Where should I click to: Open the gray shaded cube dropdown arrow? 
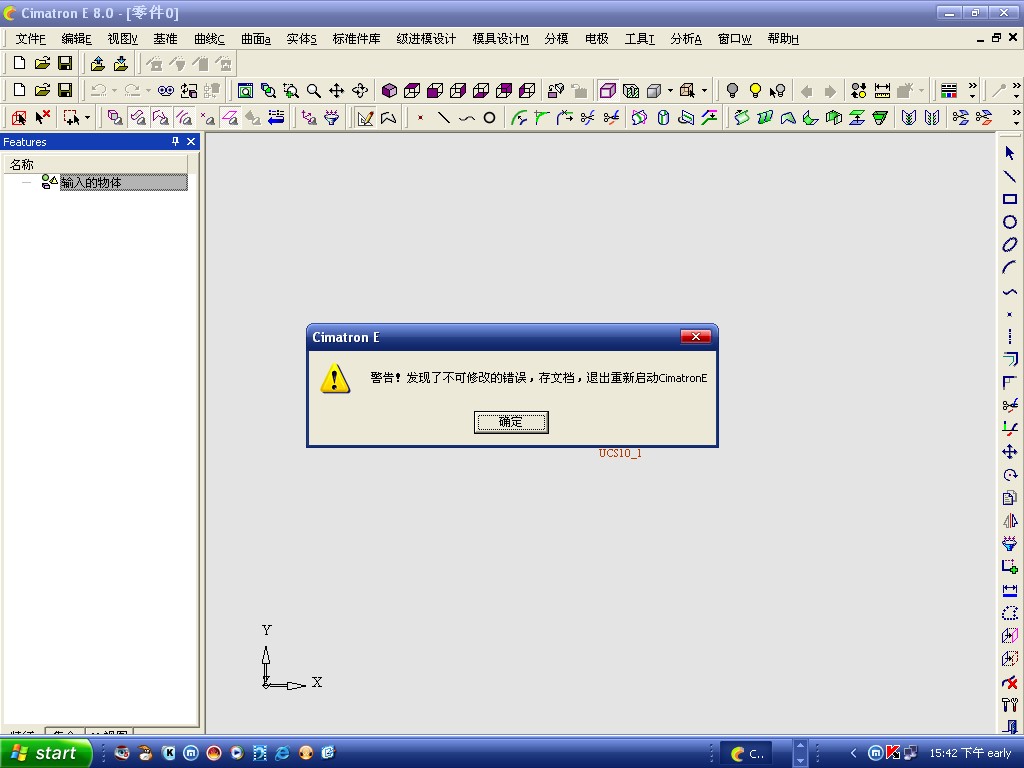coord(670,91)
